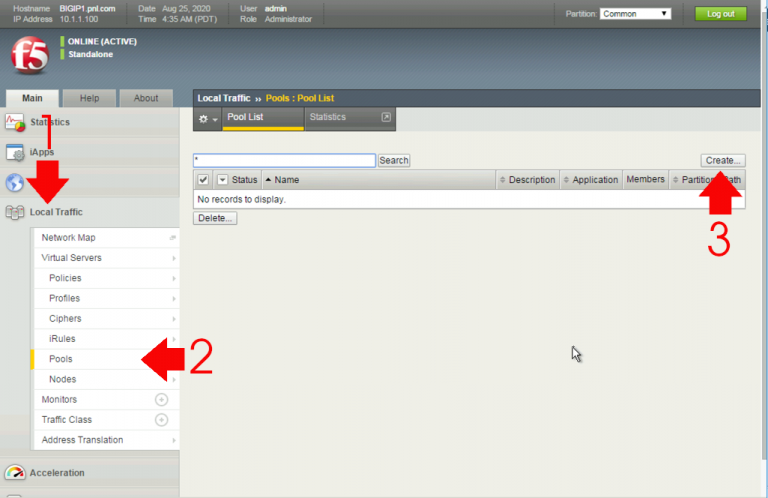Switch to the About tab

click(x=146, y=98)
